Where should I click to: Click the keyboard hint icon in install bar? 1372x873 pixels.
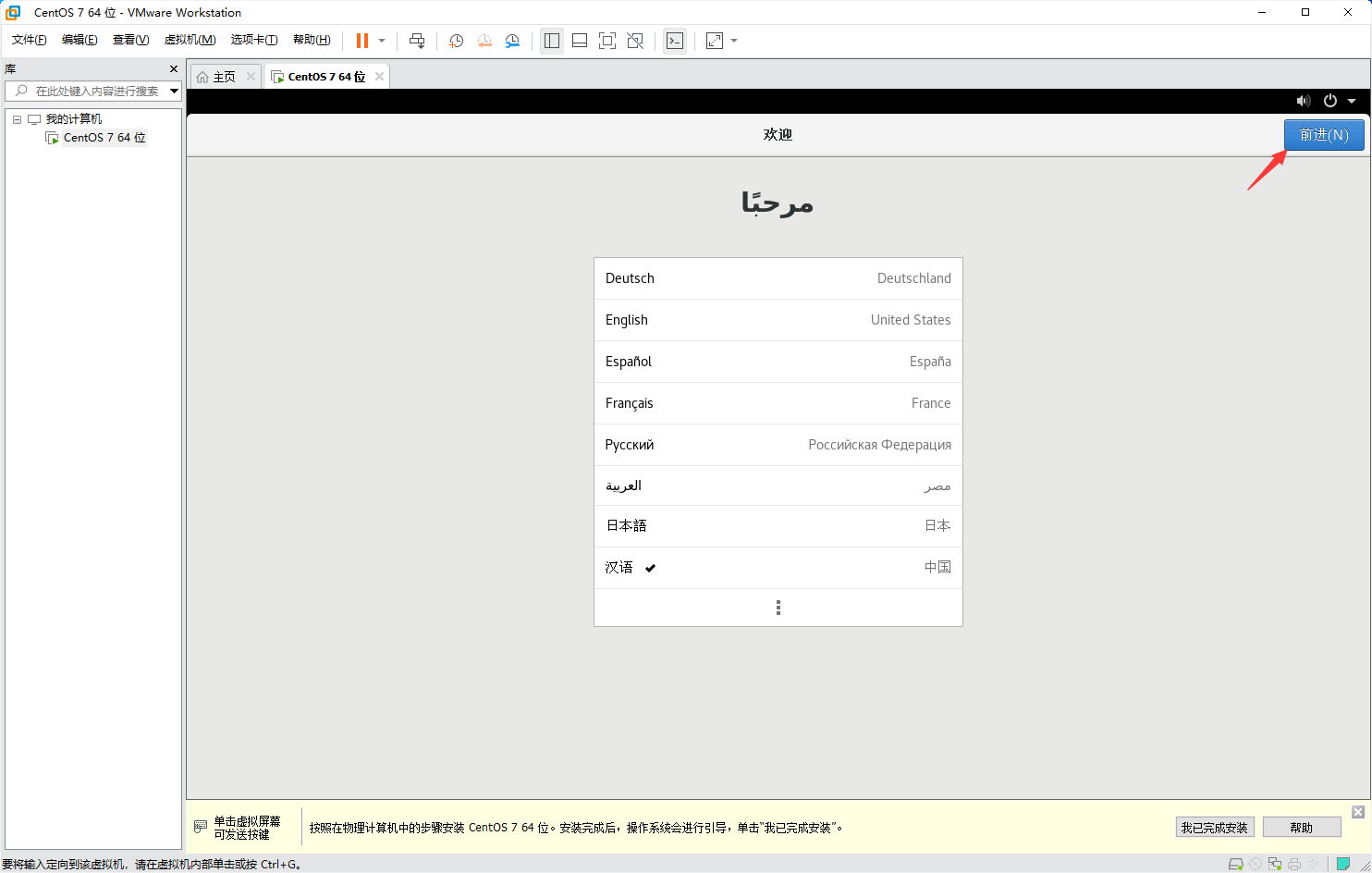pyautogui.click(x=201, y=827)
